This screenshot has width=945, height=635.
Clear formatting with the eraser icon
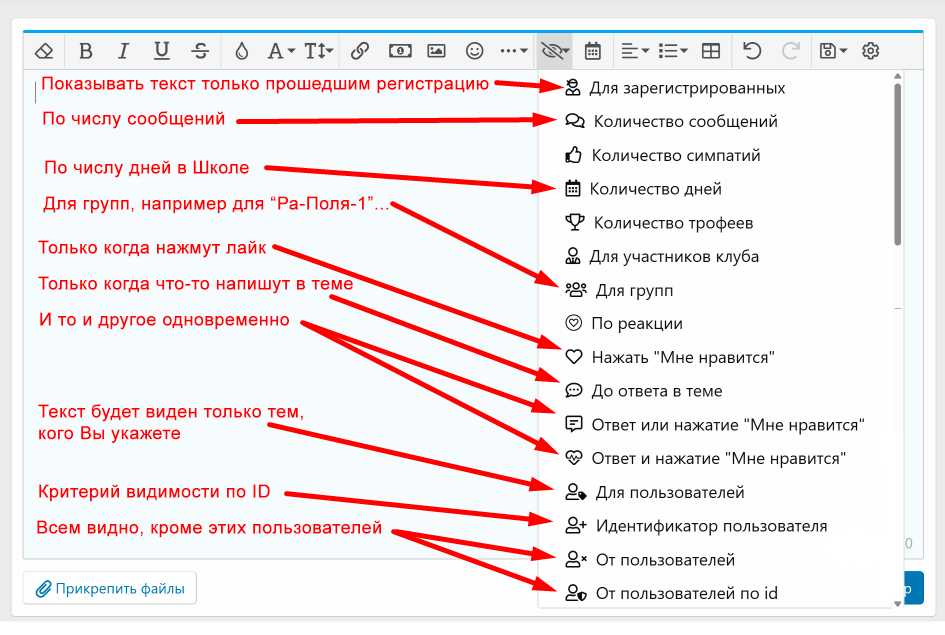tap(43, 50)
